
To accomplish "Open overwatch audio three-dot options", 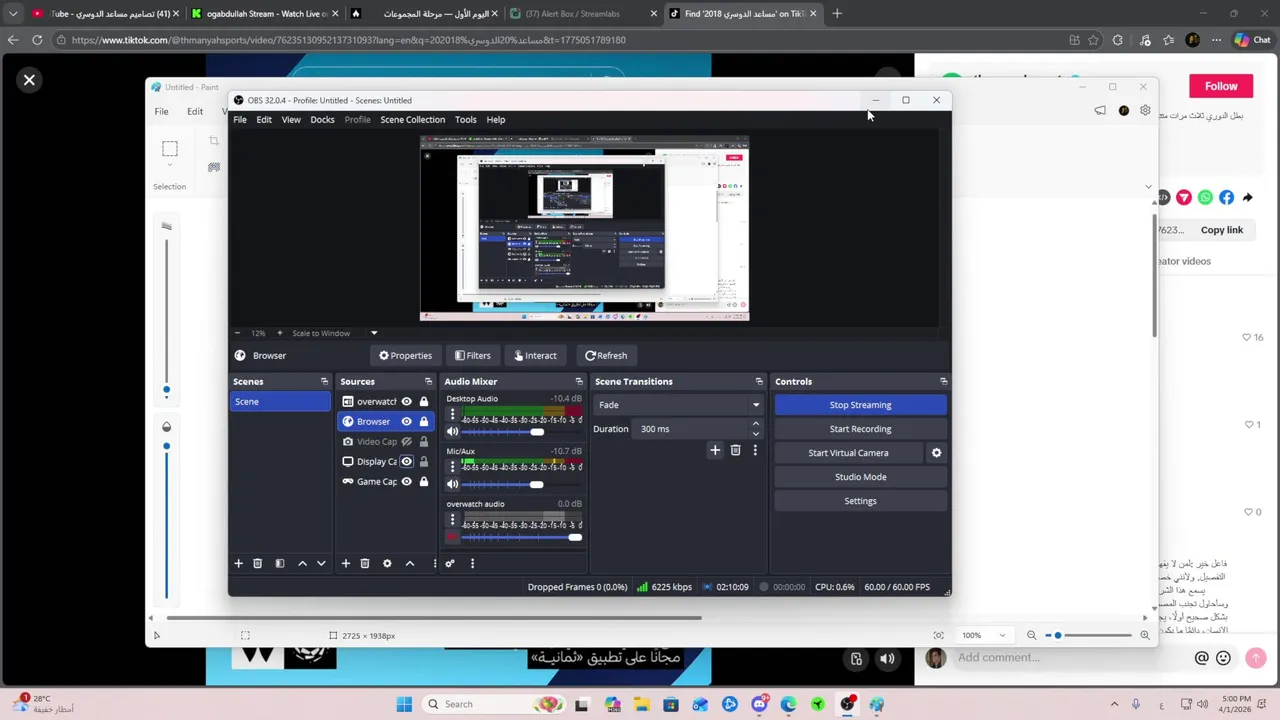I will coord(452,519).
